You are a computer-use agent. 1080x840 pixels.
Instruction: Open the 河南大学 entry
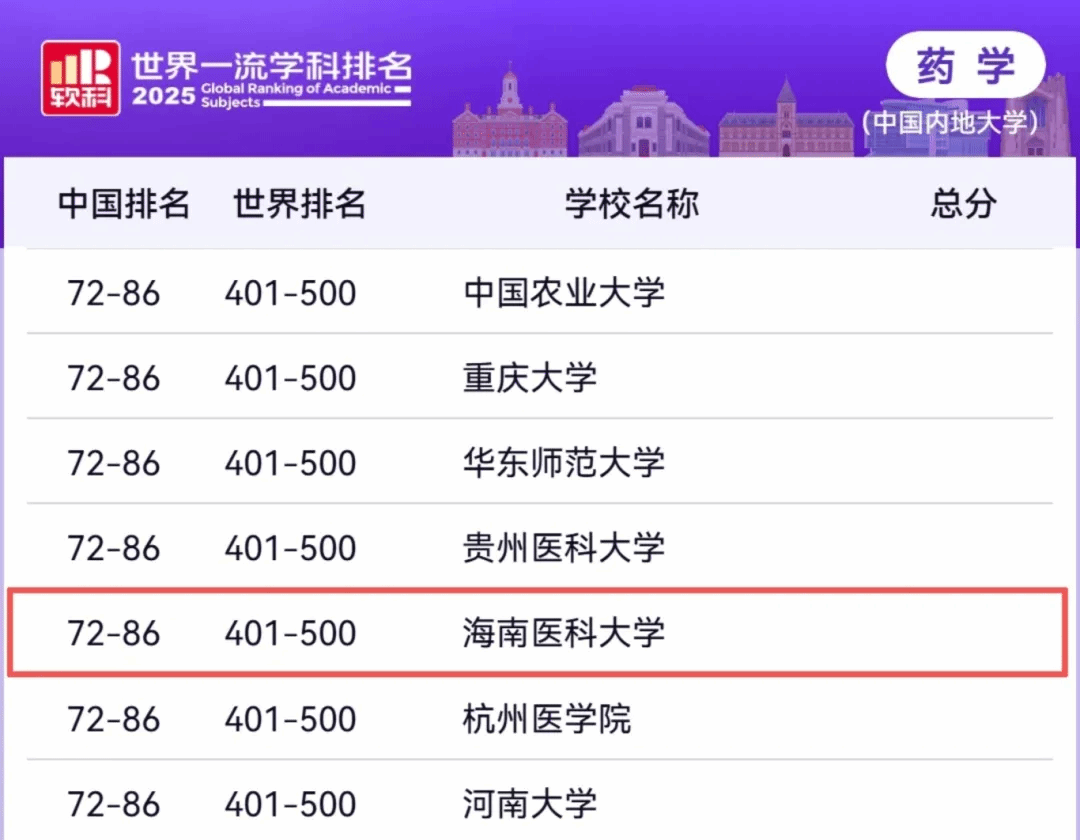click(x=530, y=804)
